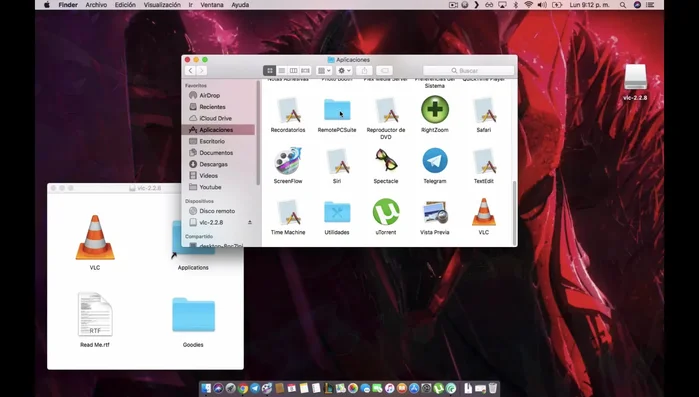
Task: Click the edit tags toolbar button
Action: point(384,70)
